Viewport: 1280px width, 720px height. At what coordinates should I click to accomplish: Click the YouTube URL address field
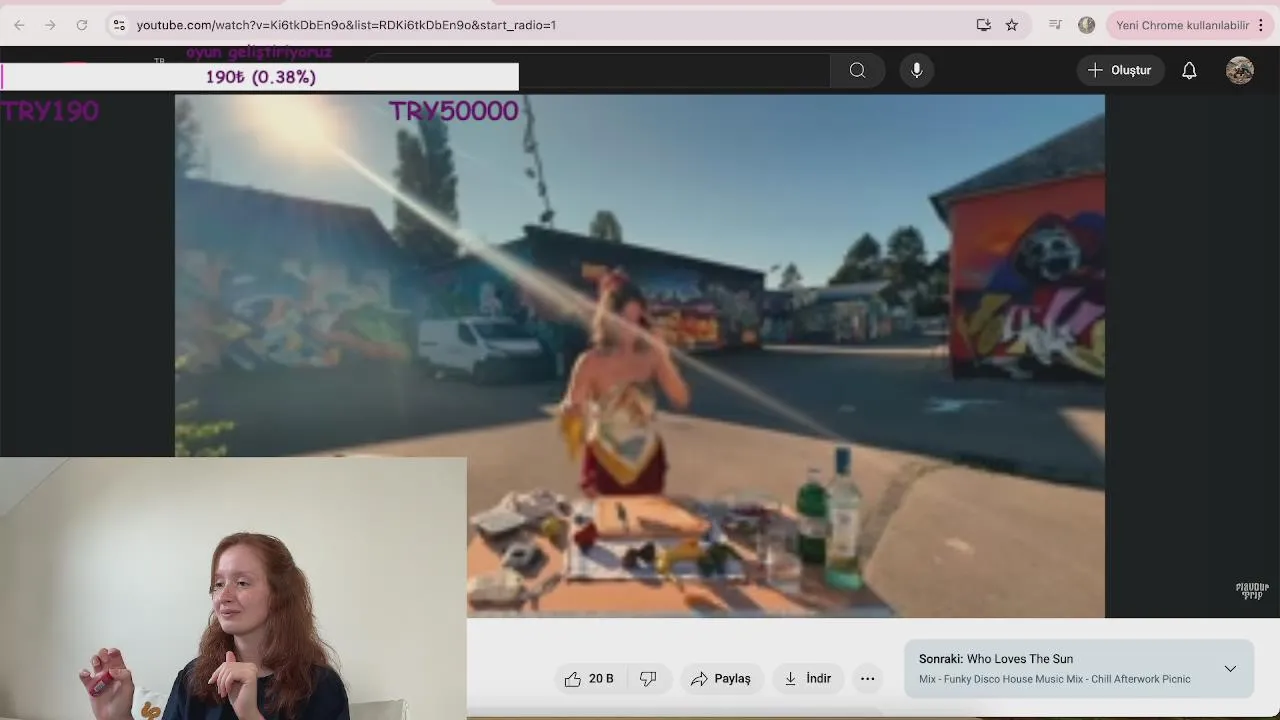[x=346, y=25]
